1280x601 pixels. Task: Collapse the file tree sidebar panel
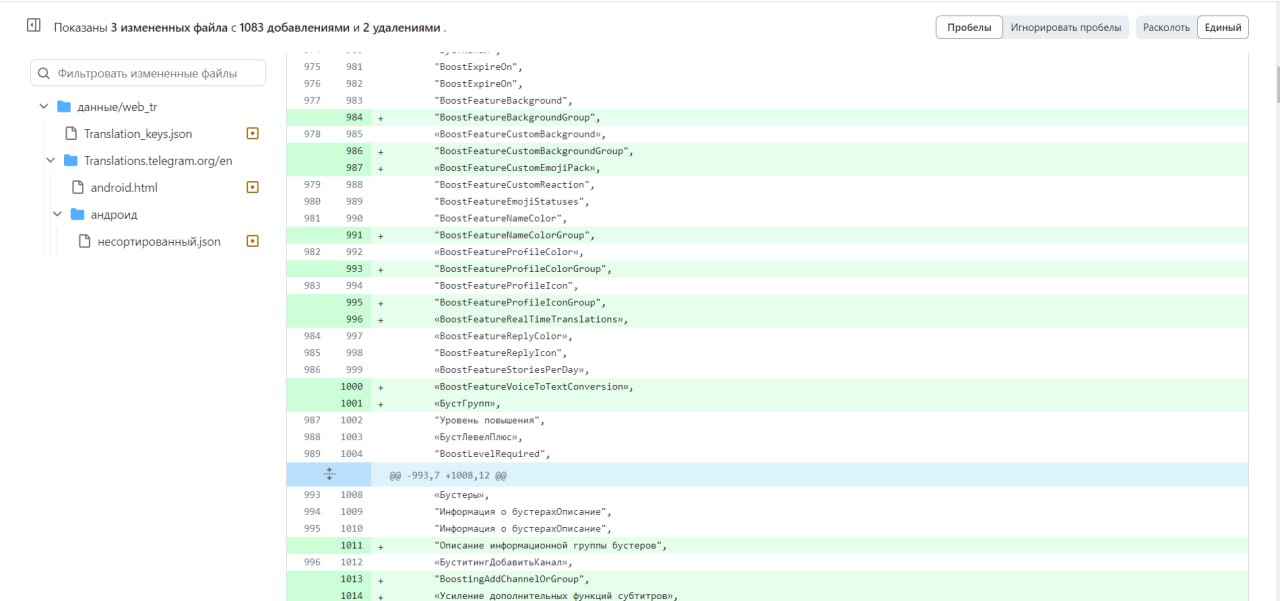[34, 27]
